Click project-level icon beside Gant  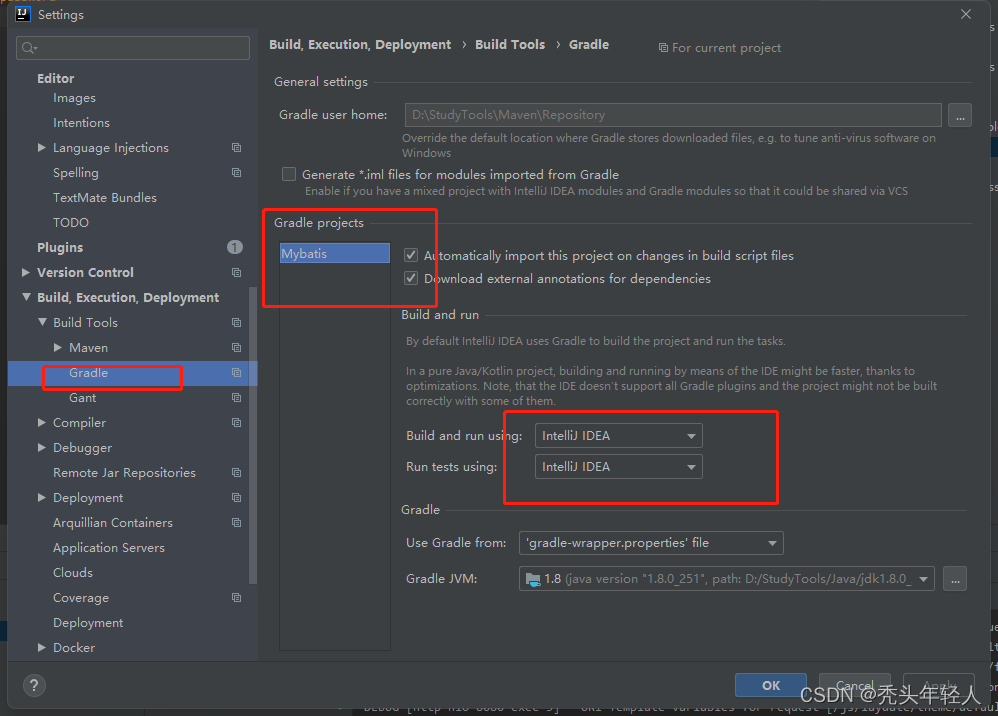236,398
